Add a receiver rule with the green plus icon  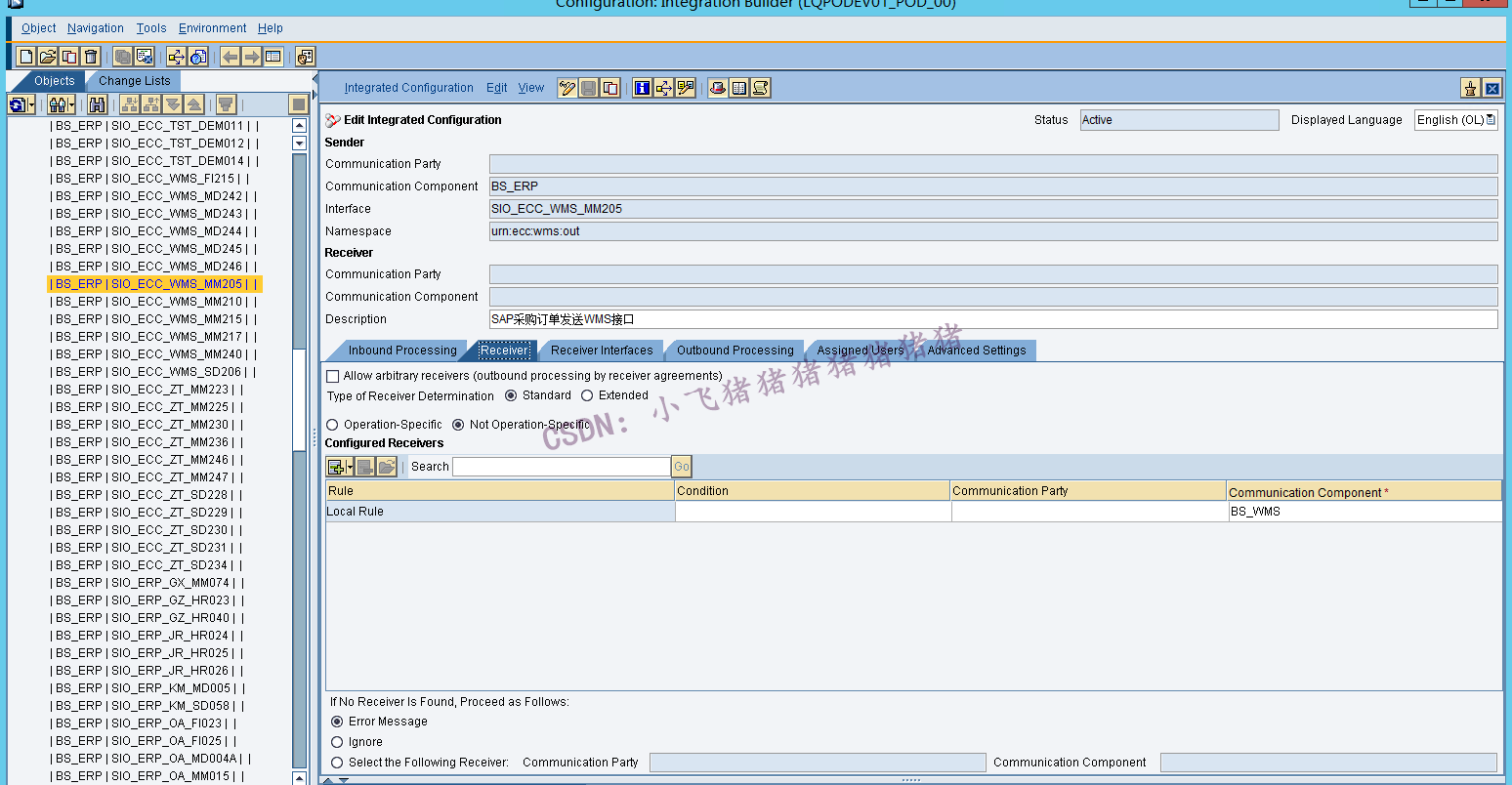[333, 466]
